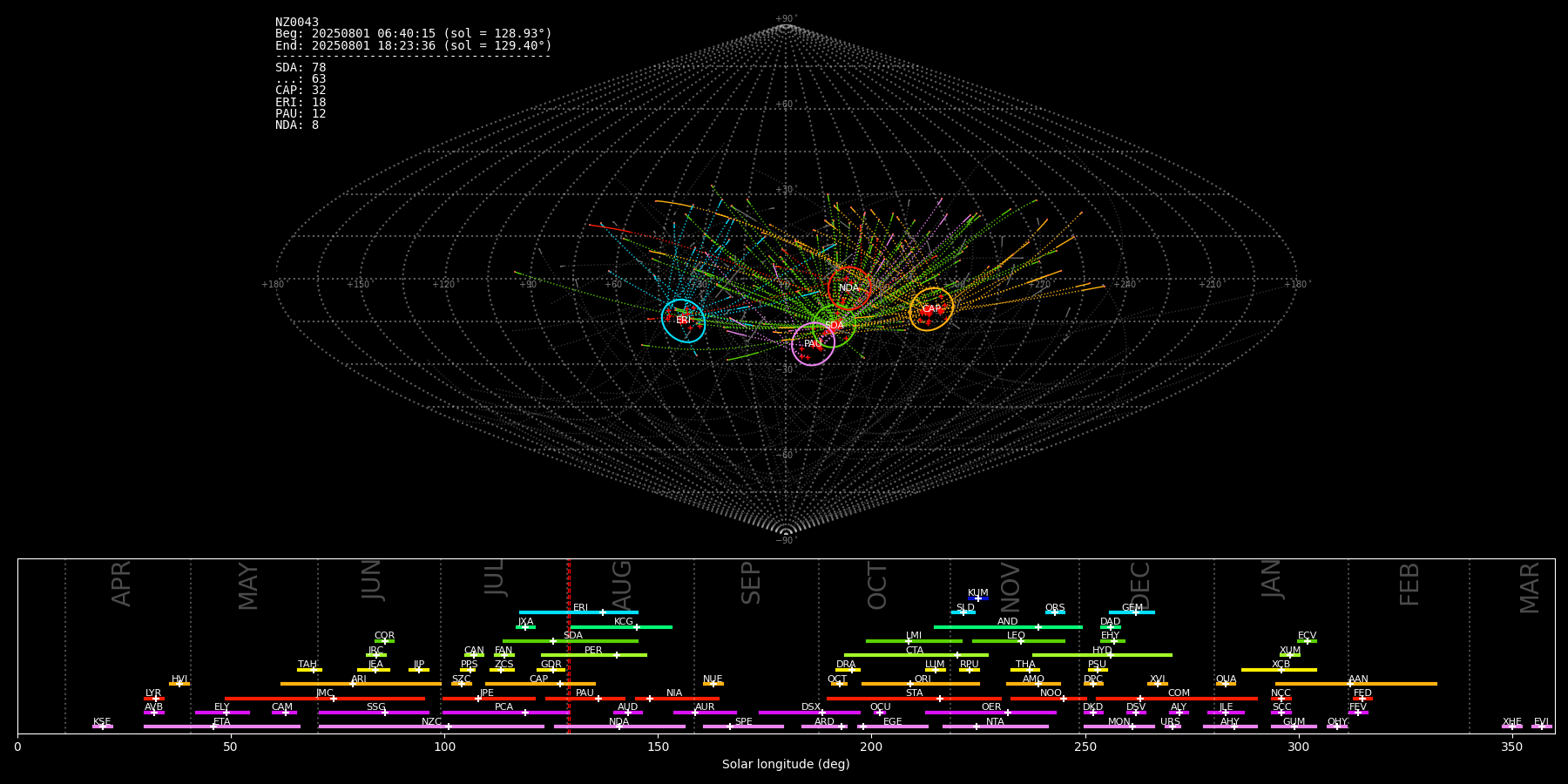
Task: Click the SDA radiant circle on the sky map
Action: click(834, 326)
